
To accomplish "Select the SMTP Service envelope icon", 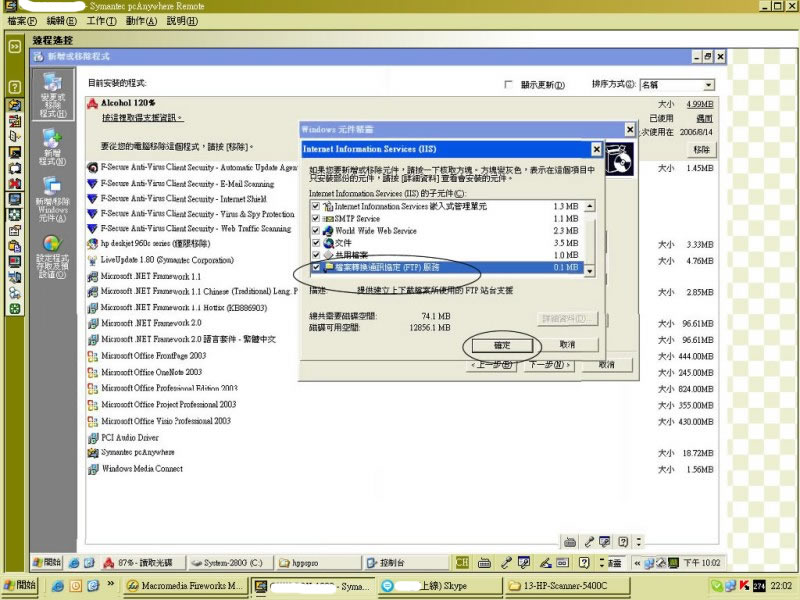I will coord(328,218).
